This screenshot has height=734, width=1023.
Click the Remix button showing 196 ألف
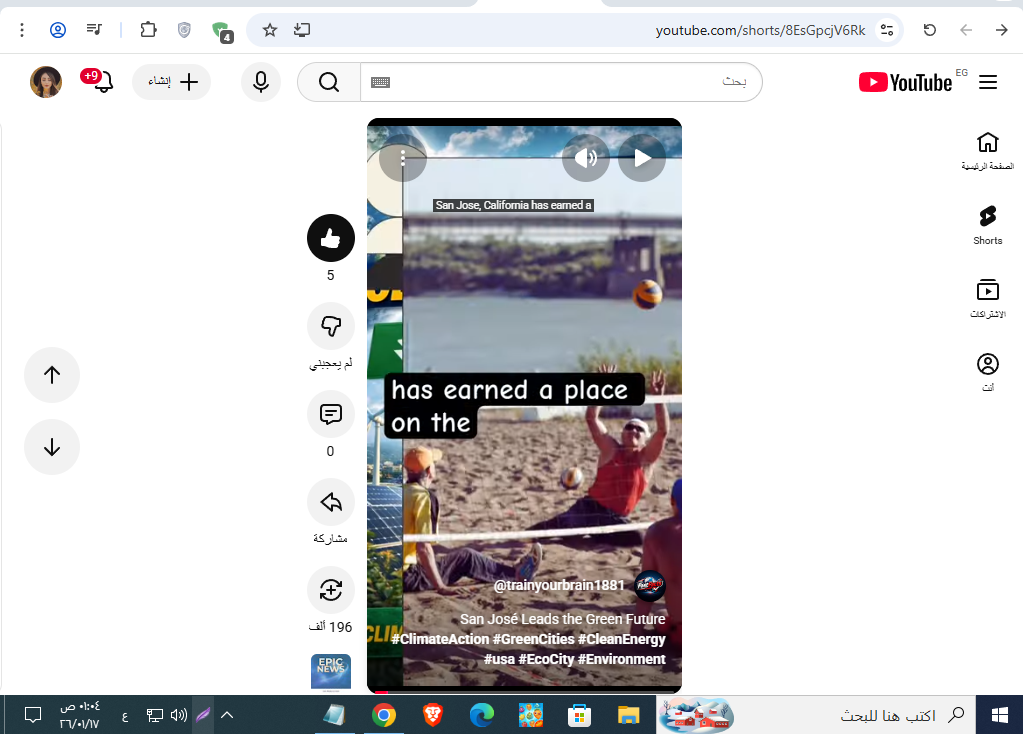point(331,590)
